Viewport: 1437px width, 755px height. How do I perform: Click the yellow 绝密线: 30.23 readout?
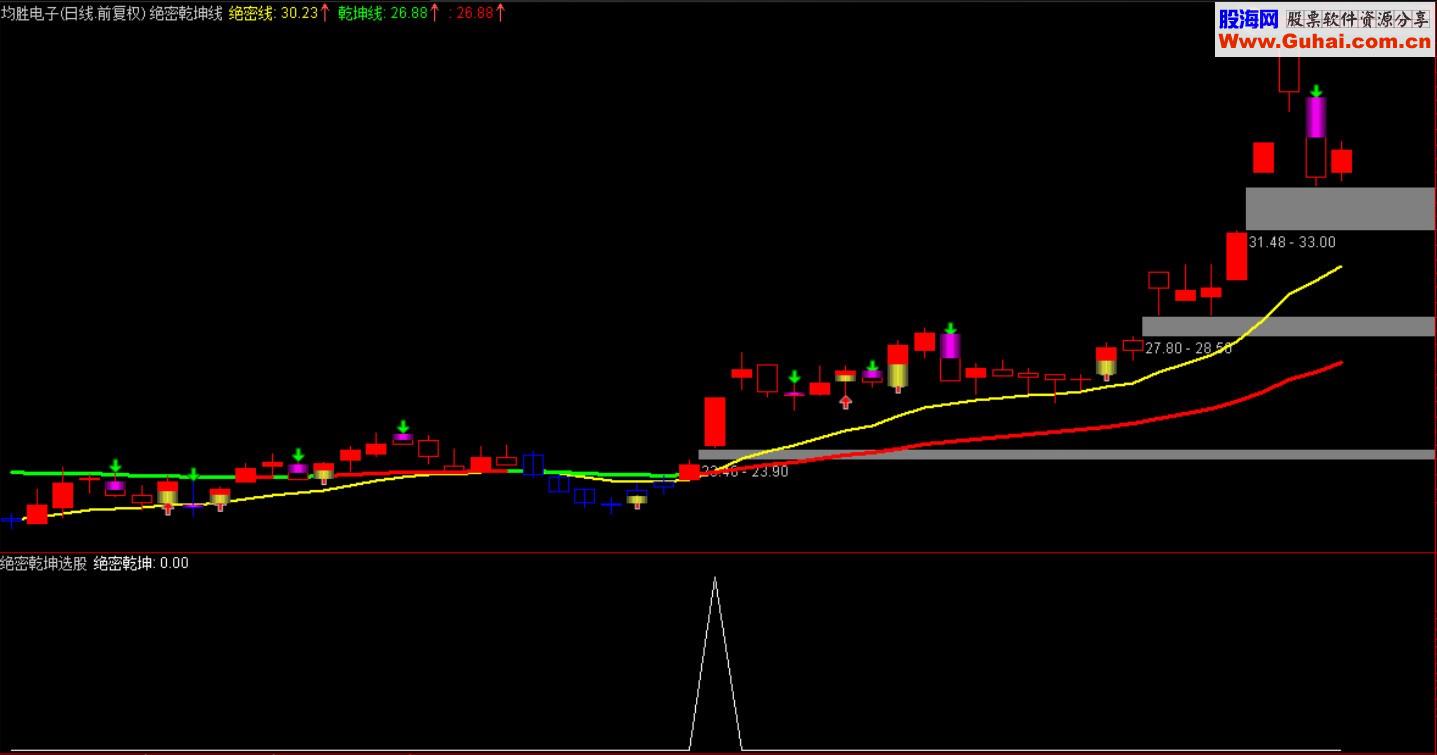273,13
